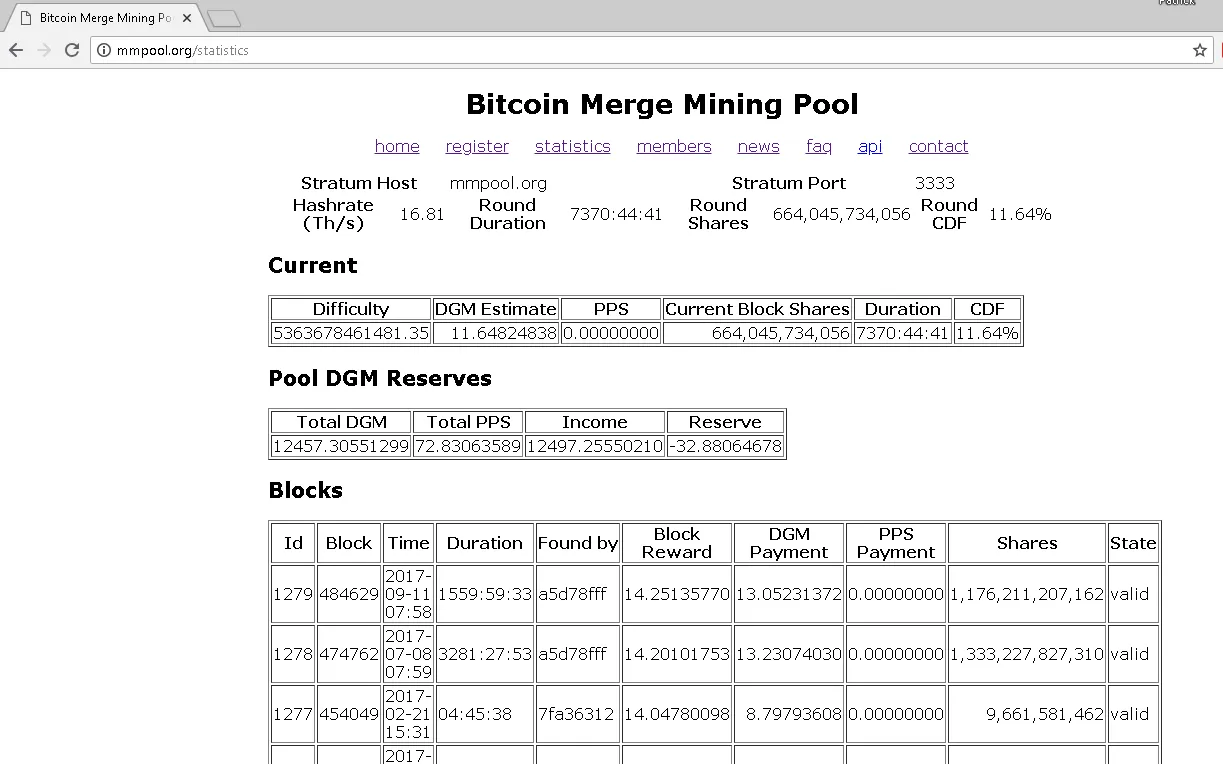
Task: Select block number 484629
Action: point(349,594)
